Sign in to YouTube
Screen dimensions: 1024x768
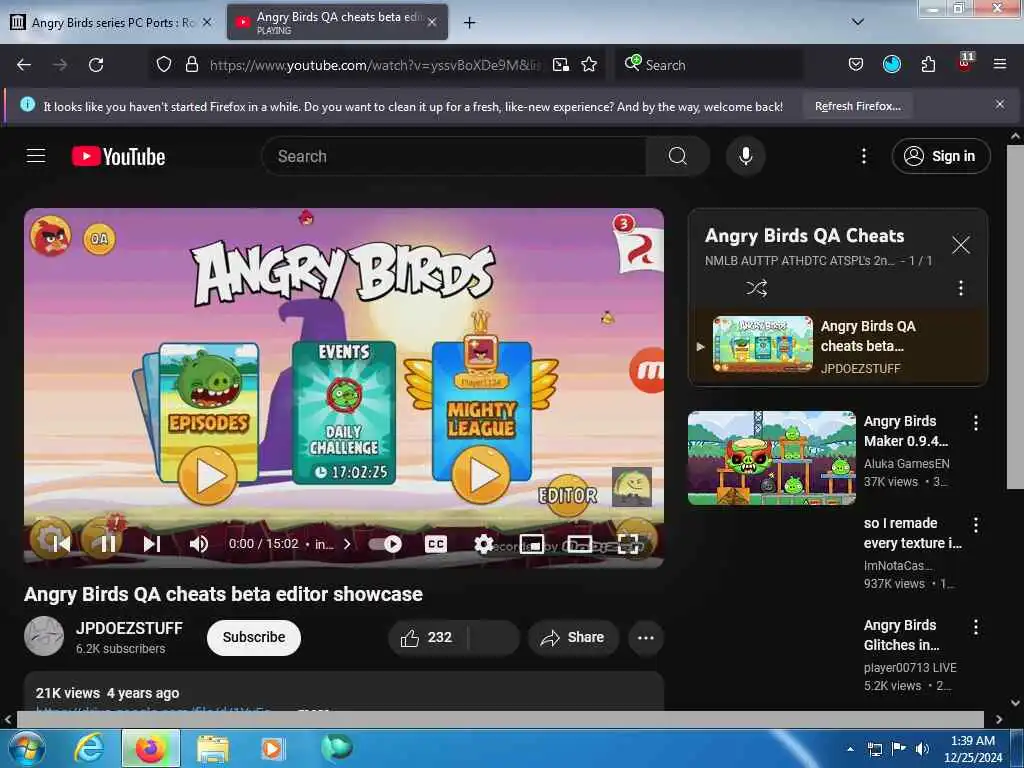(x=940, y=156)
